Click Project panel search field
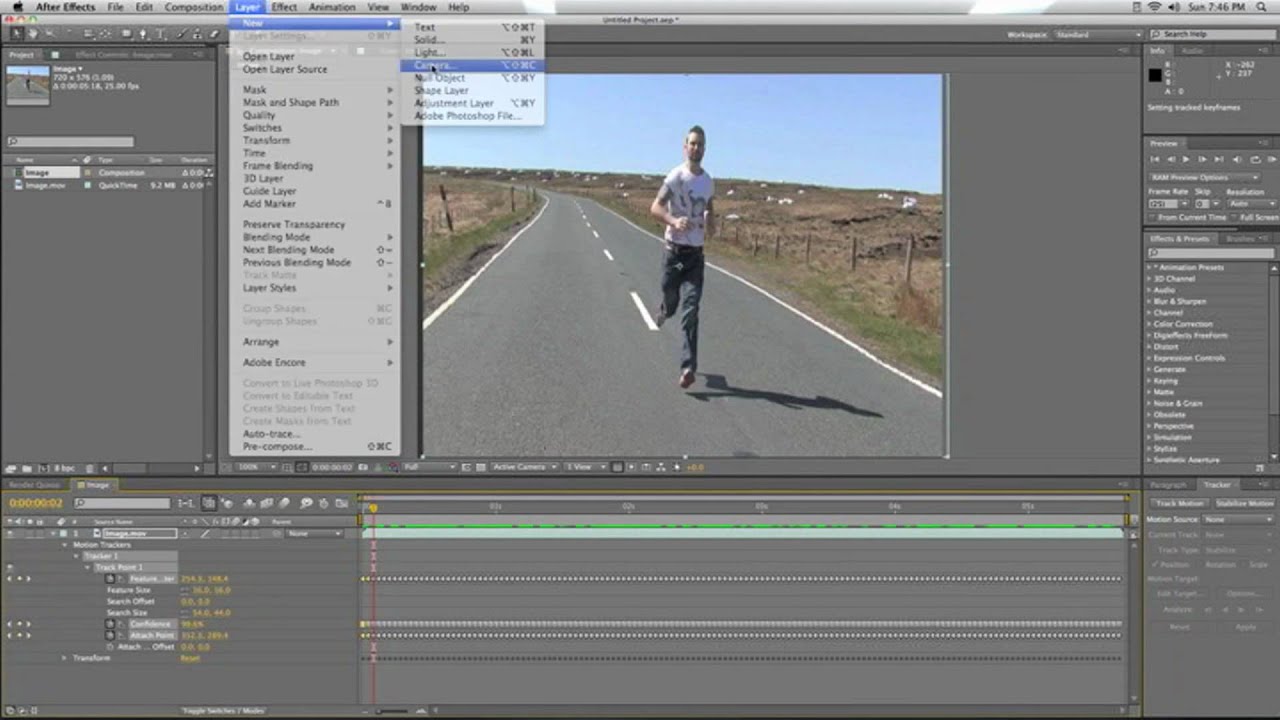 70,142
